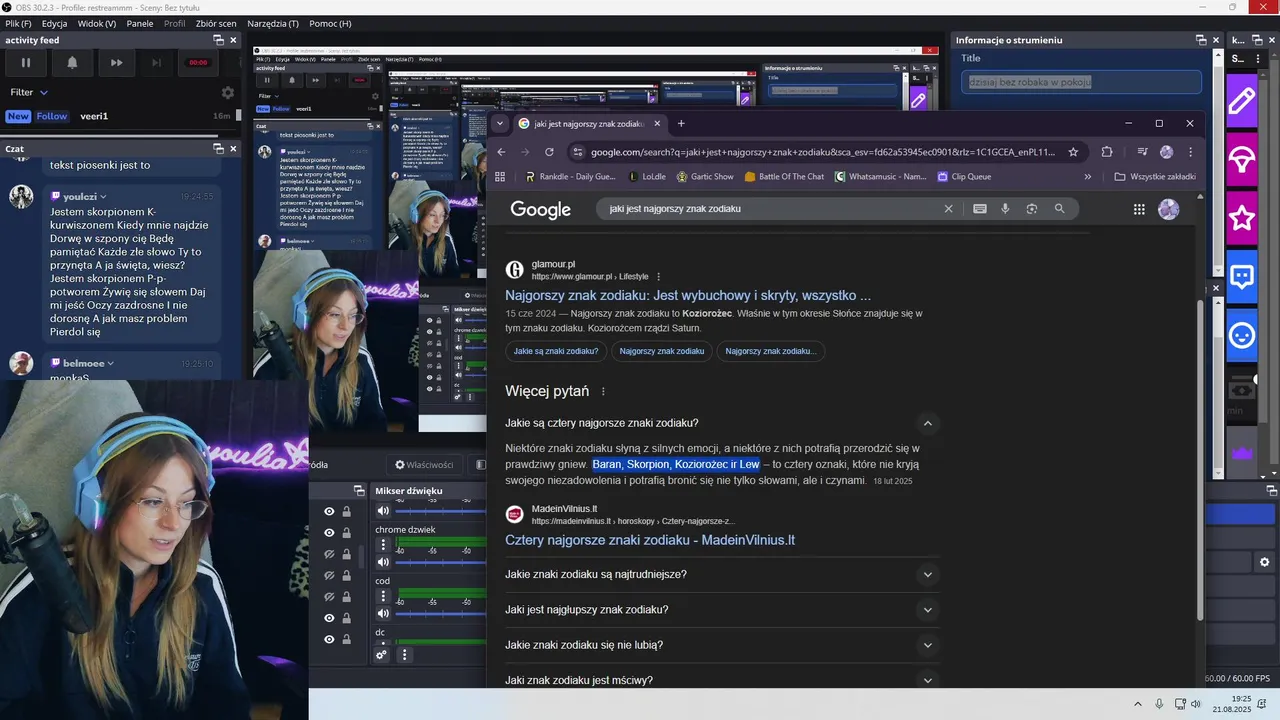This screenshot has width=1280, height=720.
Task: Open Najgorszy znak zodiaku glamour.pl result
Action: tap(688, 296)
